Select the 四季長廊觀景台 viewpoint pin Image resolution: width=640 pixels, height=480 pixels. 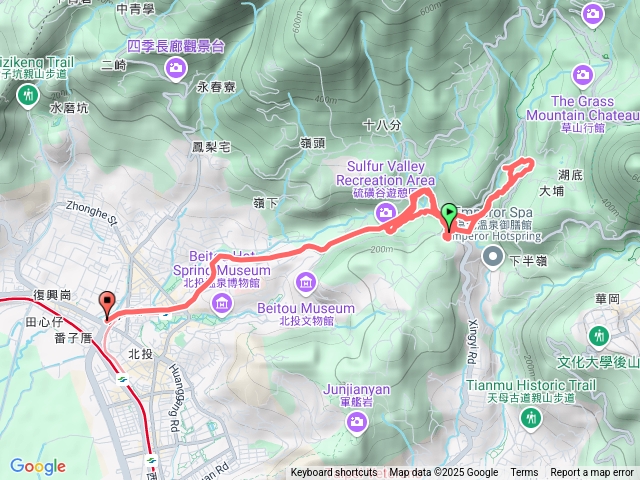[x=176, y=68]
